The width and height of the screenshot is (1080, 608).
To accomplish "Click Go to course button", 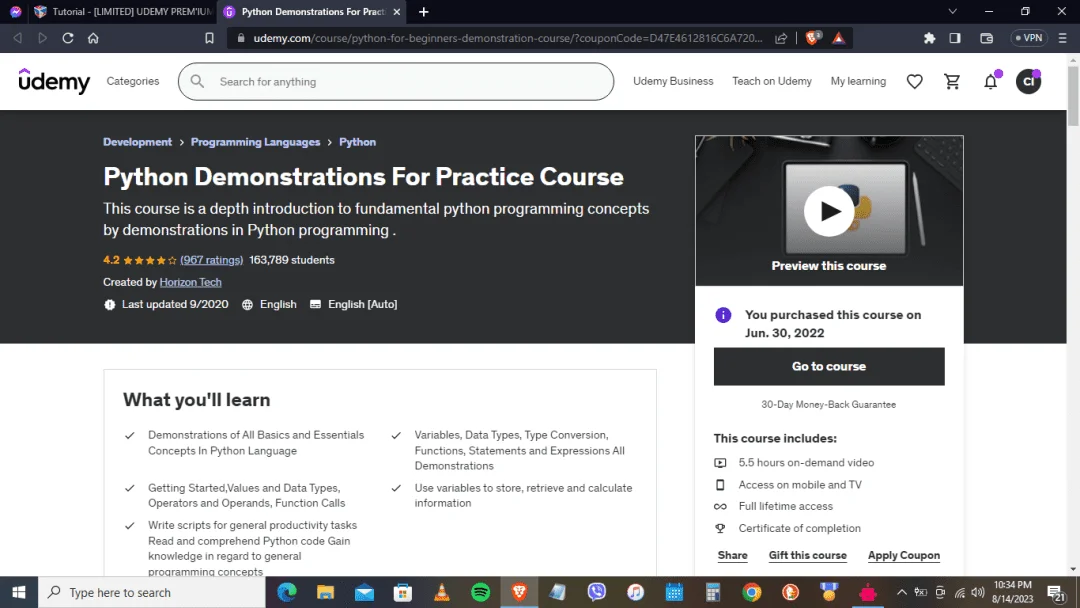I will (x=829, y=366).
